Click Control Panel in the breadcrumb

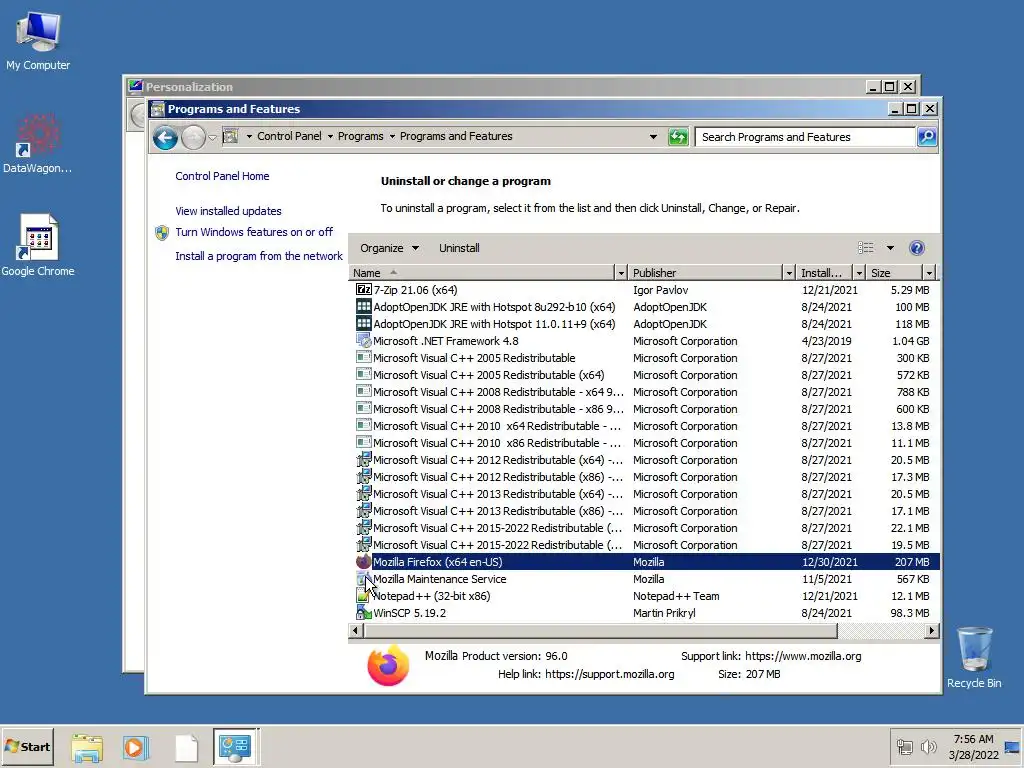(x=289, y=136)
